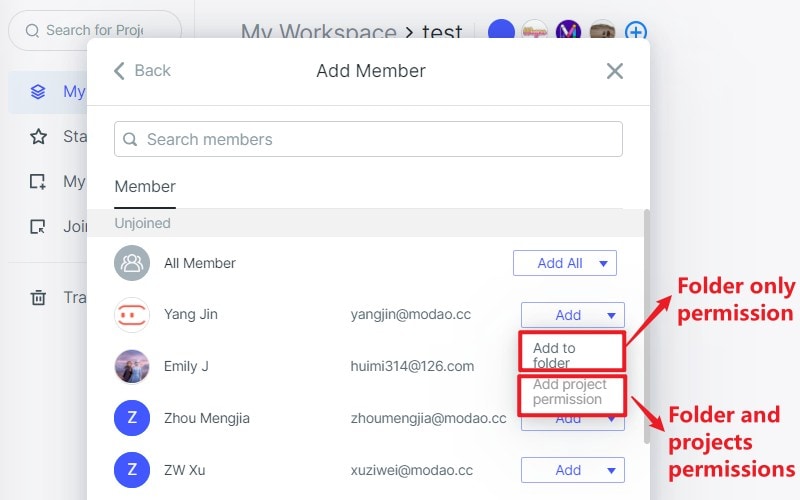Image resolution: width=800 pixels, height=500 pixels.
Task: Click the Add All button
Action: (559, 263)
